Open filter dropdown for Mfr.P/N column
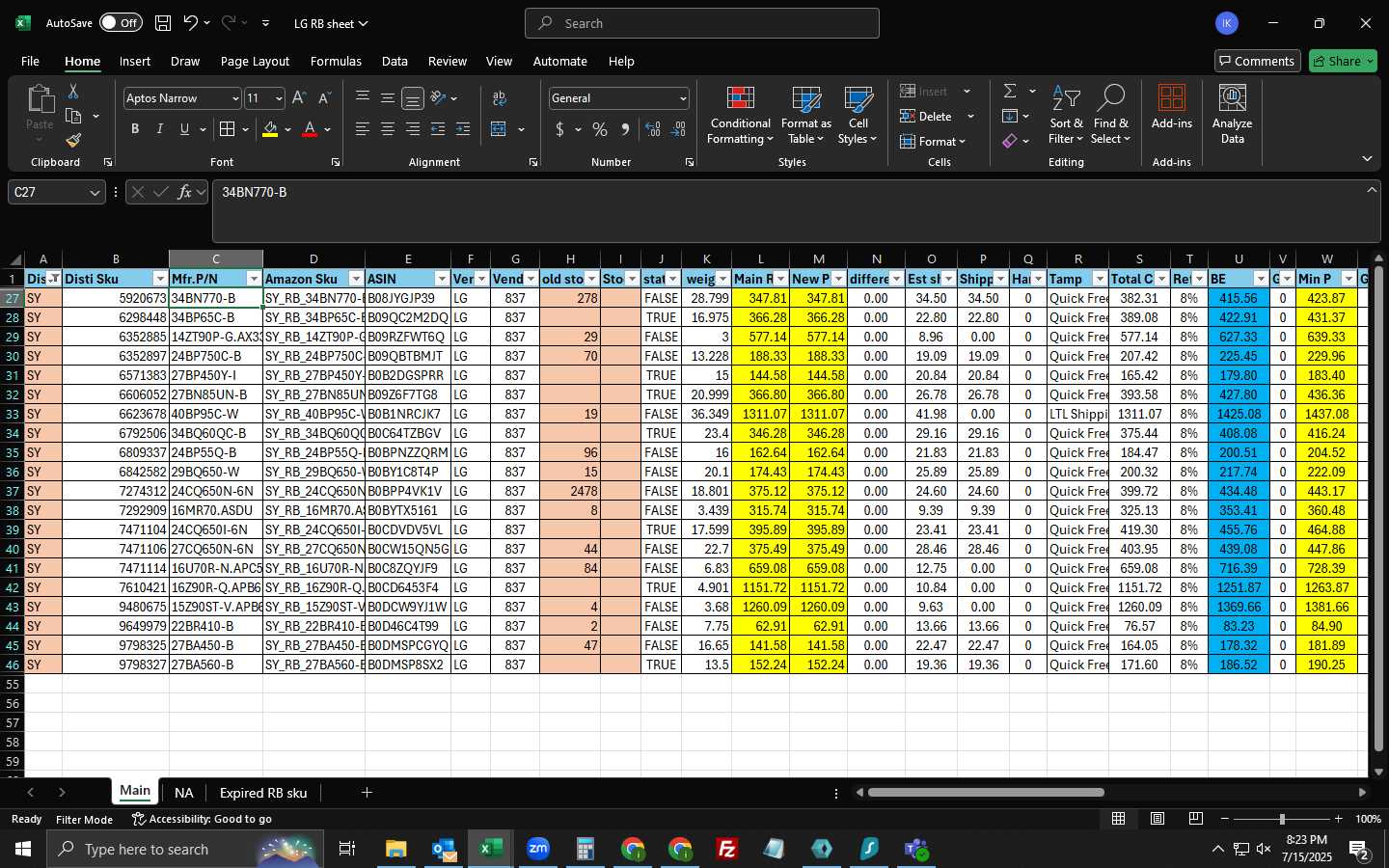Image resolution: width=1389 pixels, height=868 pixels. (x=254, y=279)
